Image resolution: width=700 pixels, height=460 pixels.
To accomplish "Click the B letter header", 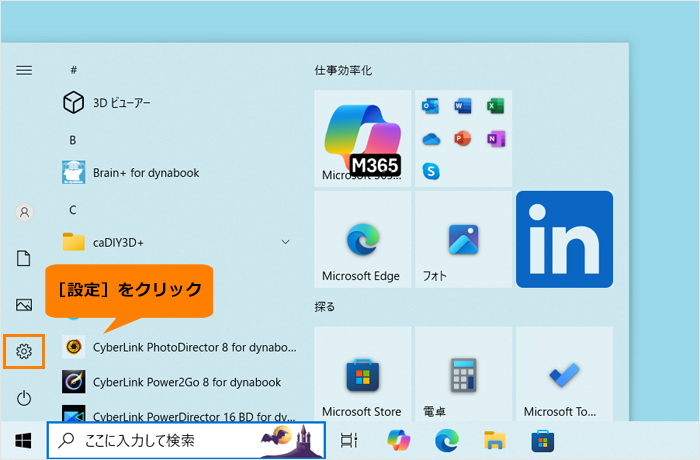I will click(x=73, y=140).
